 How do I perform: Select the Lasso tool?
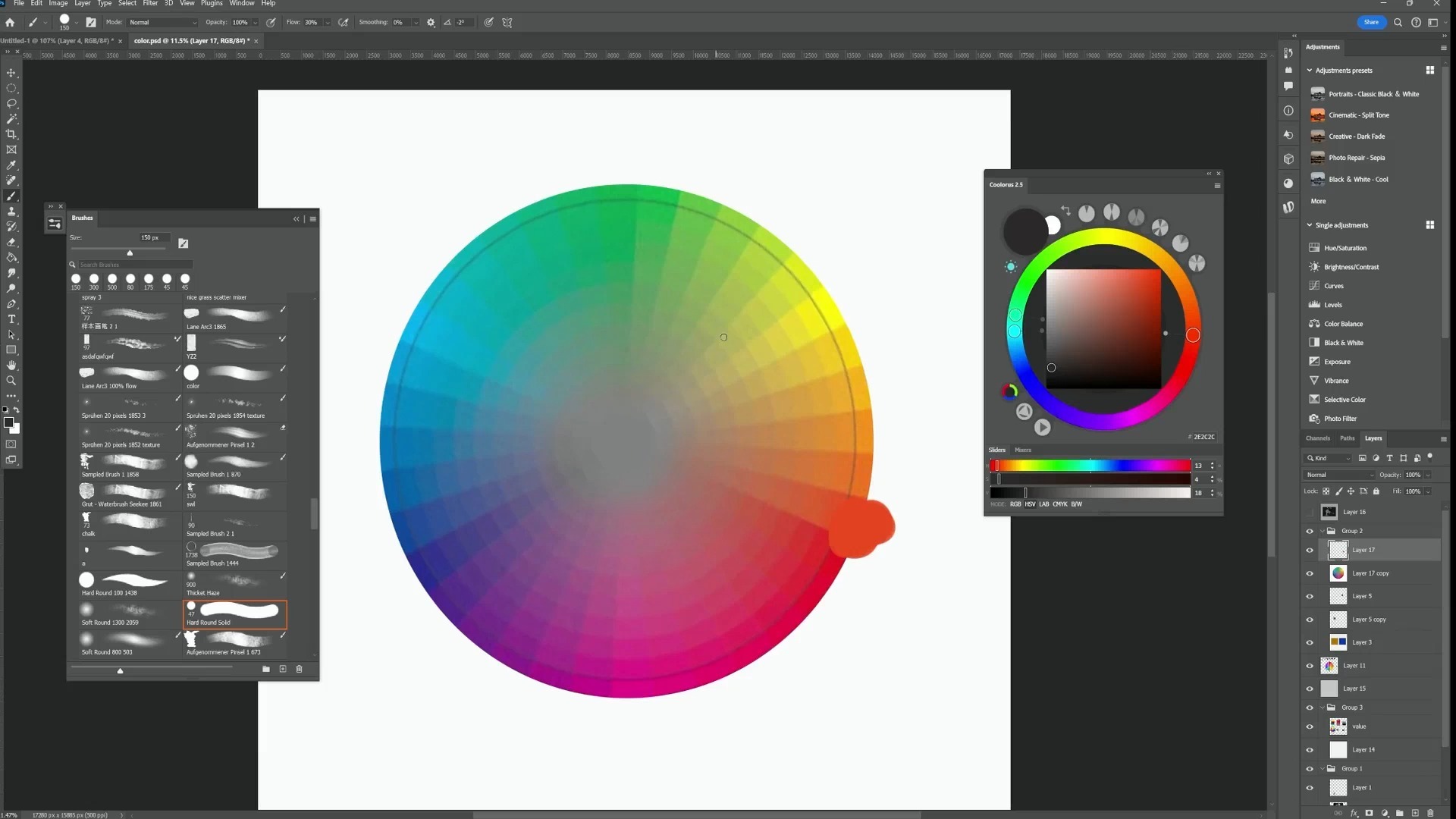point(11,103)
